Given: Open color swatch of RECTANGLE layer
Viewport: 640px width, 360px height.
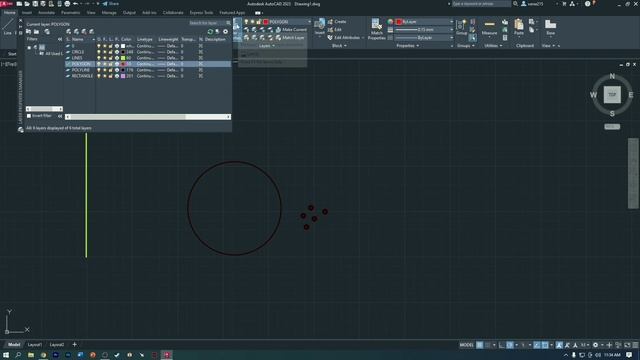Looking at the screenshot, I should click(123, 76).
